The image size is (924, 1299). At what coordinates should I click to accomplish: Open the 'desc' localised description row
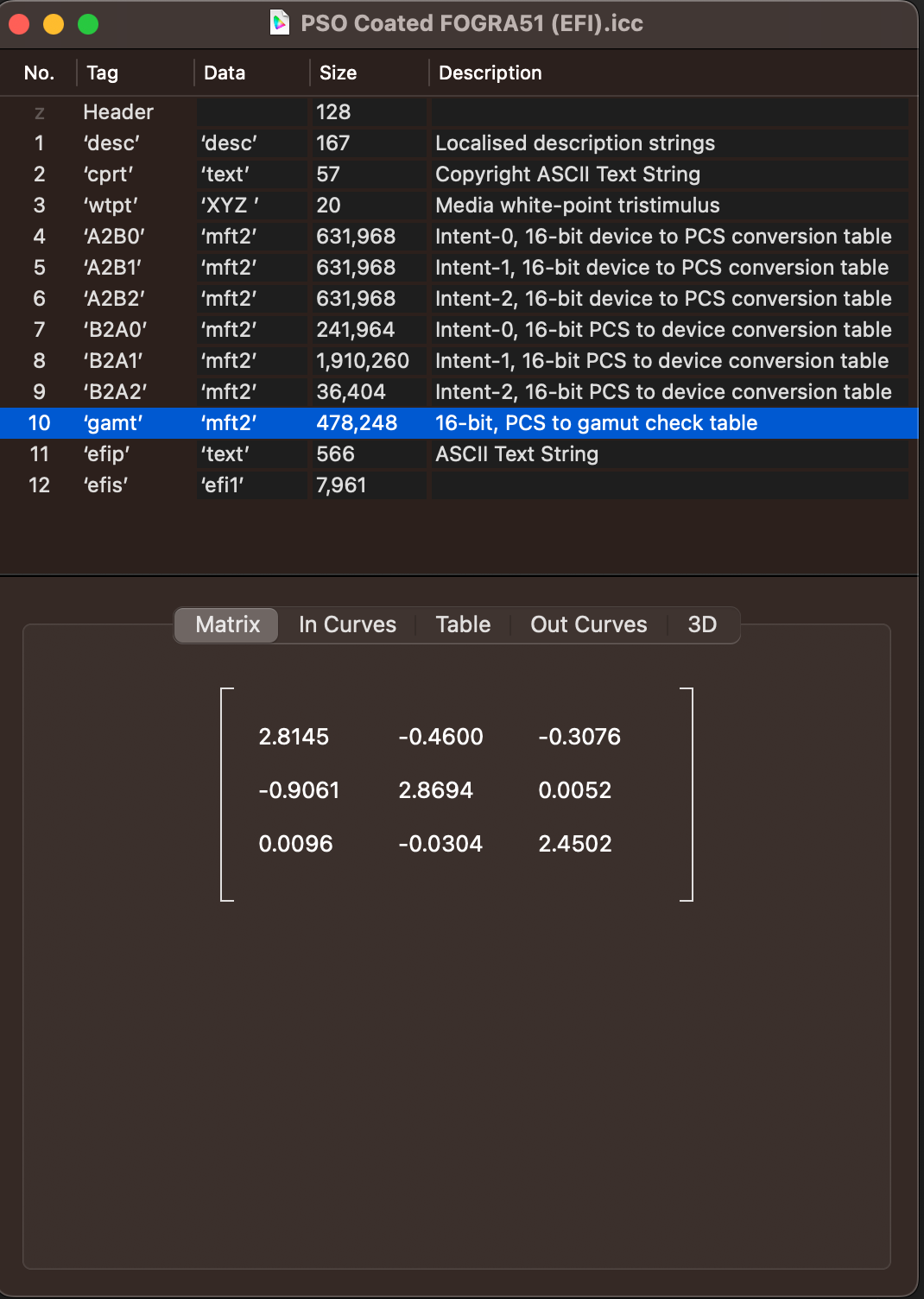coord(345,143)
